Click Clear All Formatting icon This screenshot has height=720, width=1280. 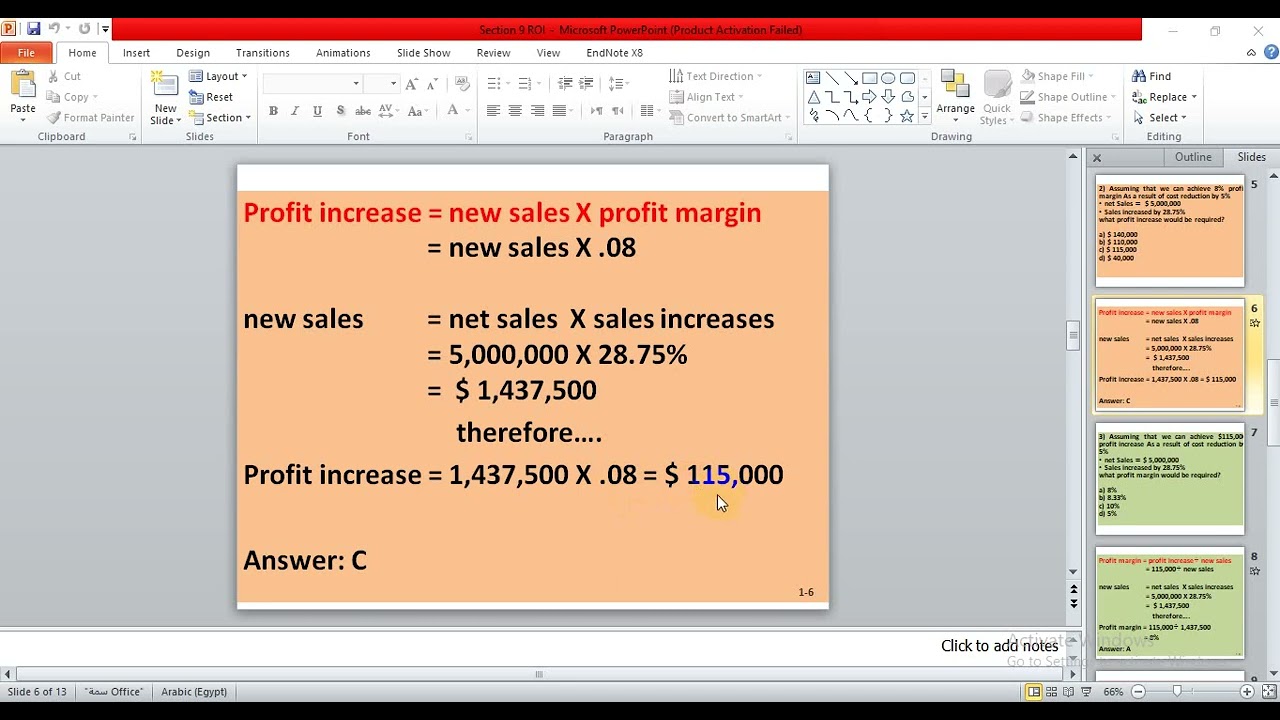click(x=461, y=83)
